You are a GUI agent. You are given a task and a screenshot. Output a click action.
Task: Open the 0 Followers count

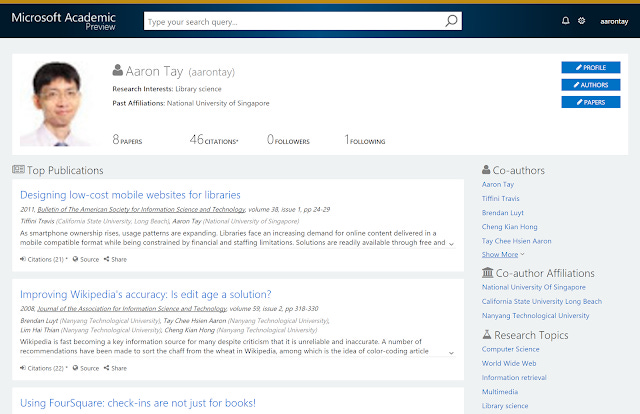288,140
